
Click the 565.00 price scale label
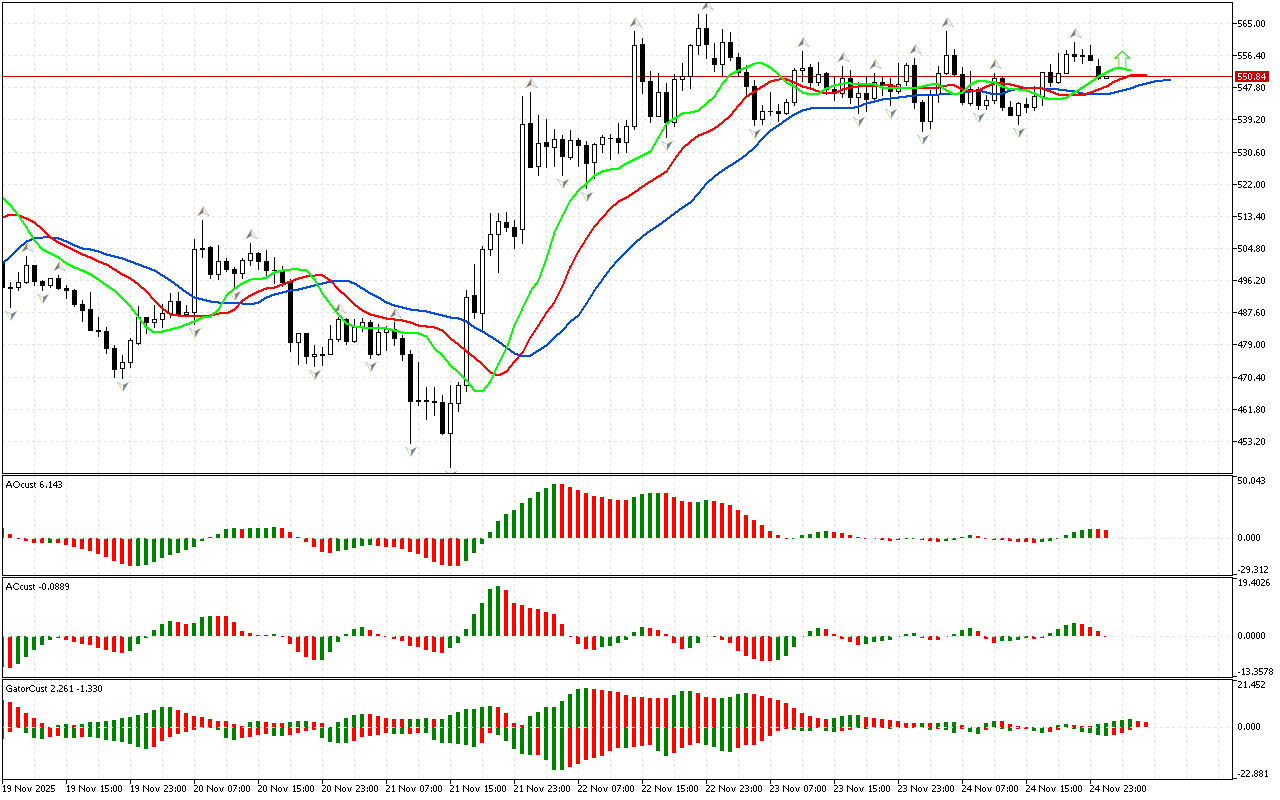click(1250, 23)
